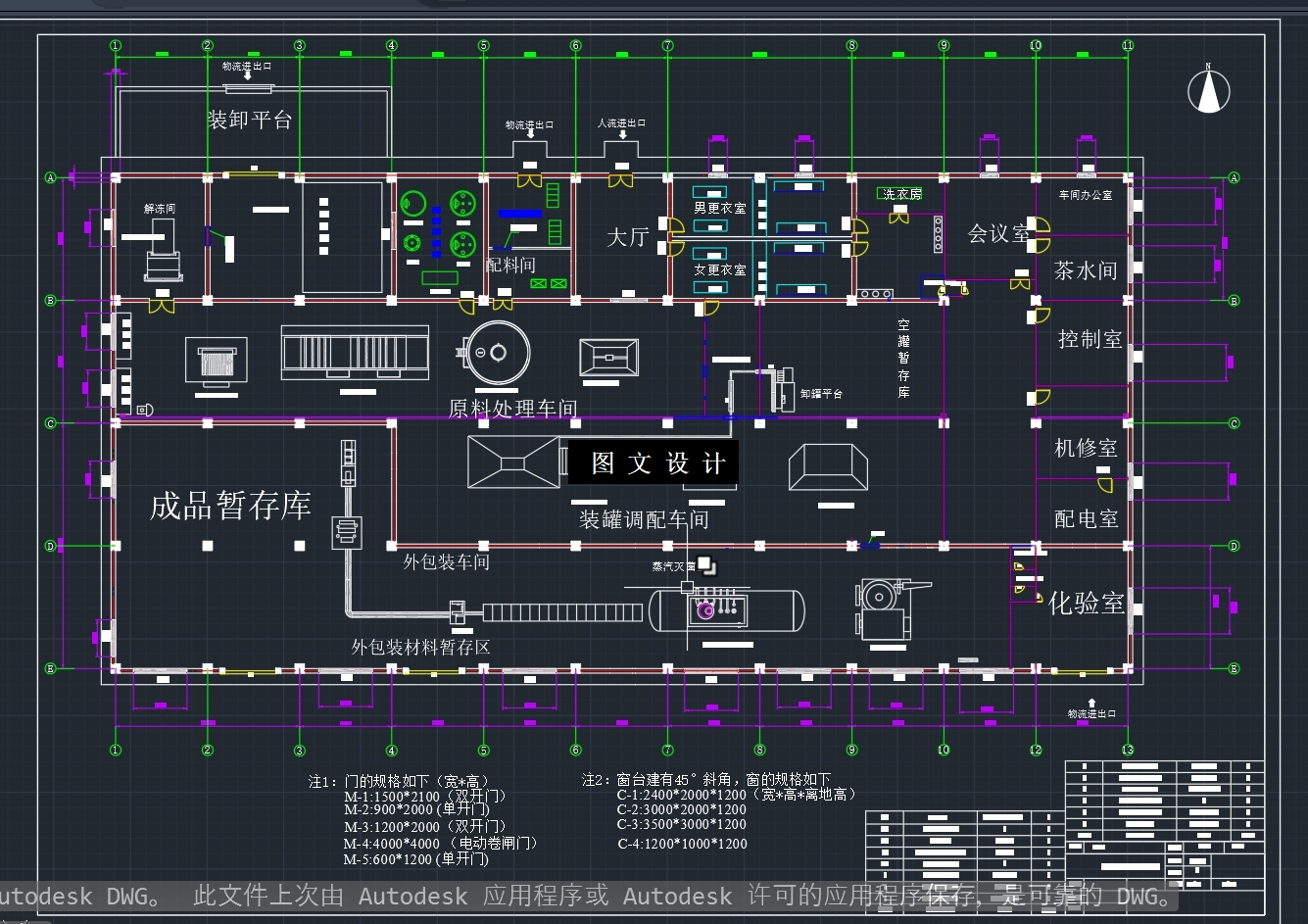This screenshot has height=924, width=1308.
Task: Select the C-2:3000*2000*1200 window spec line
Action: pos(682,809)
